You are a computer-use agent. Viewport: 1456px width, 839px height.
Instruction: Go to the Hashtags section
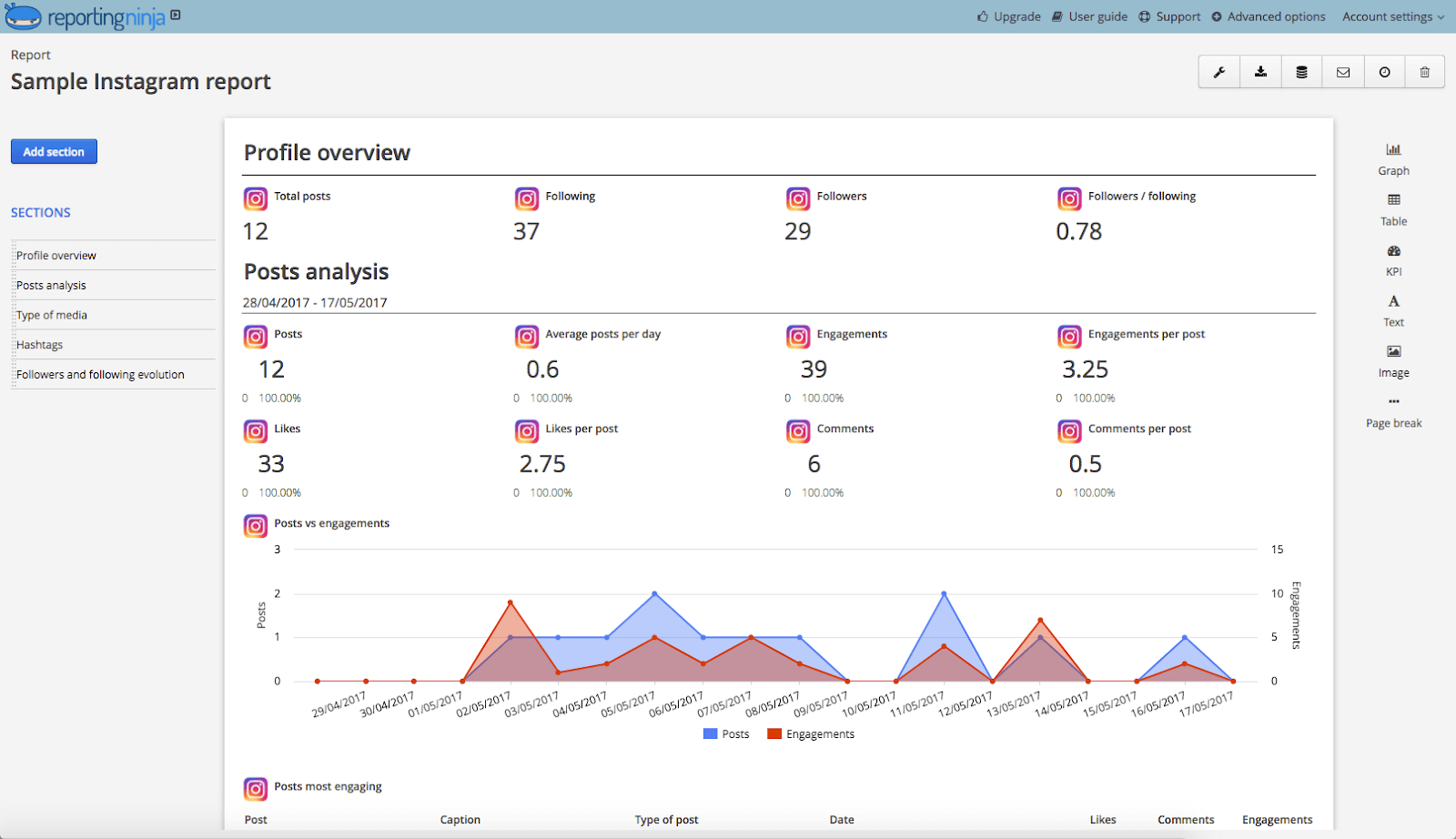pos(39,345)
